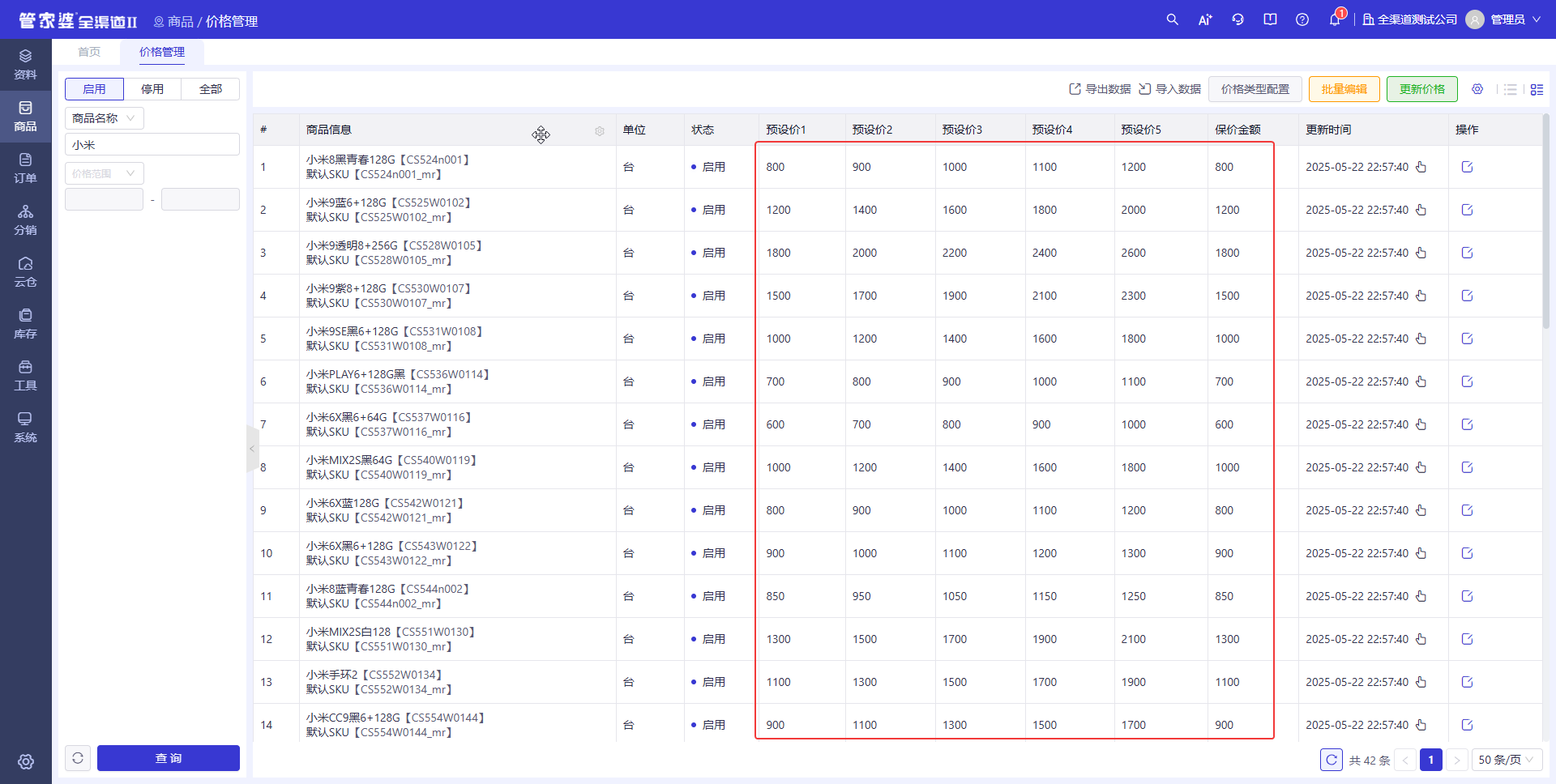Click the vertical table scrollbar

pyautogui.click(x=1545, y=221)
